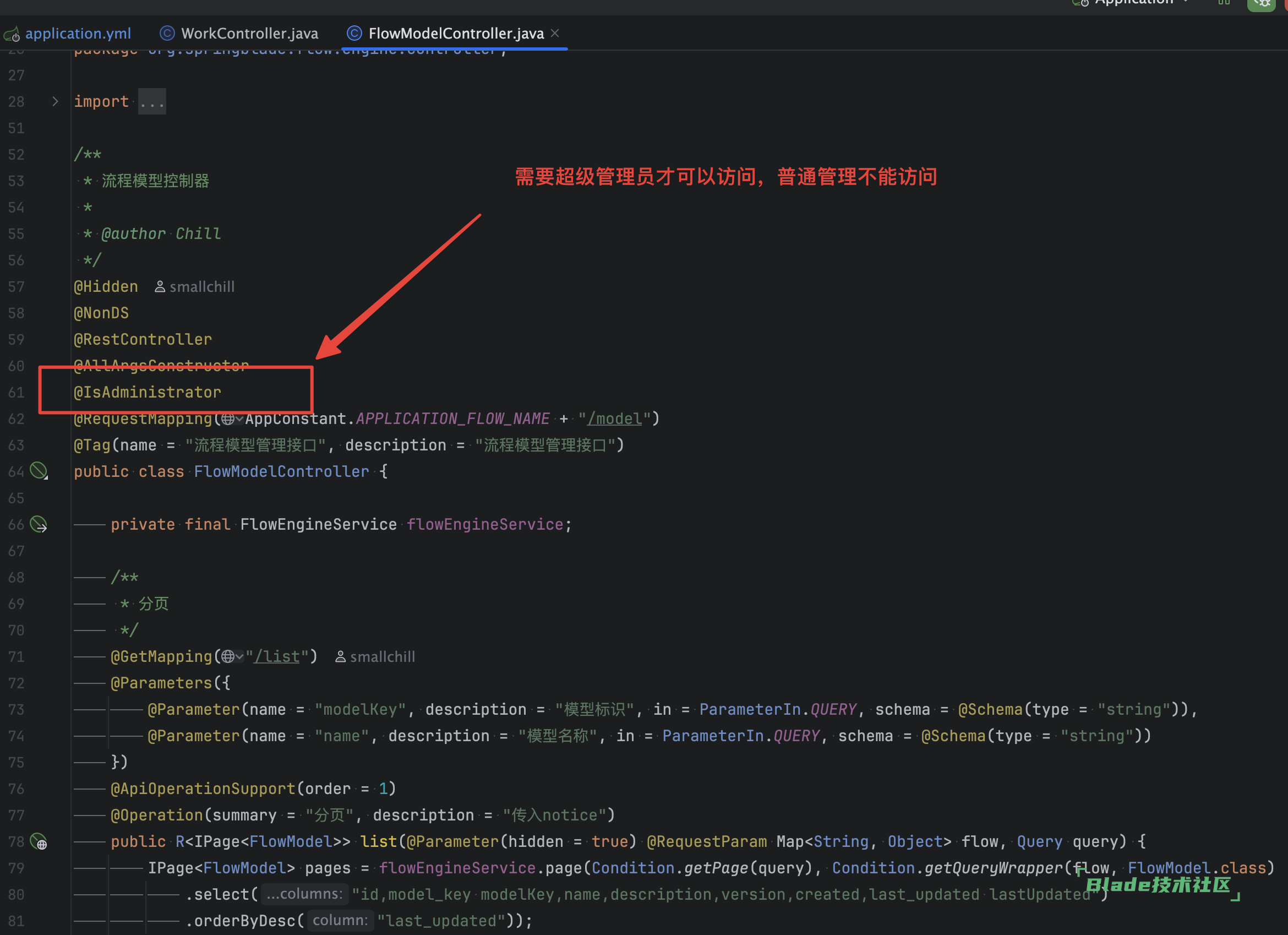This screenshot has height=935, width=1288.
Task: Click the globe URL icon in @RequestMapping
Action: (x=229, y=419)
